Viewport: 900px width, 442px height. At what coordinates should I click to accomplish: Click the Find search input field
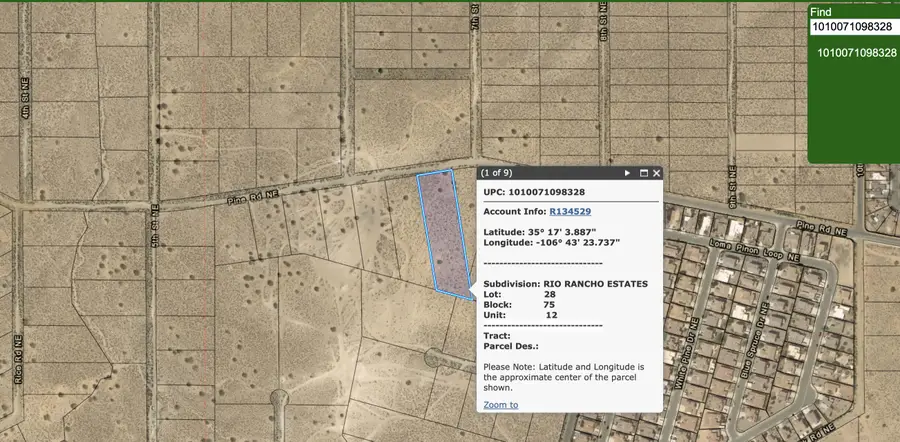click(855, 27)
